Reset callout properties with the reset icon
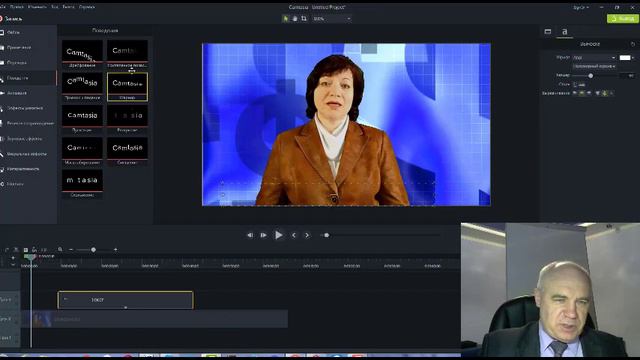640x360 pixels. tap(633, 44)
